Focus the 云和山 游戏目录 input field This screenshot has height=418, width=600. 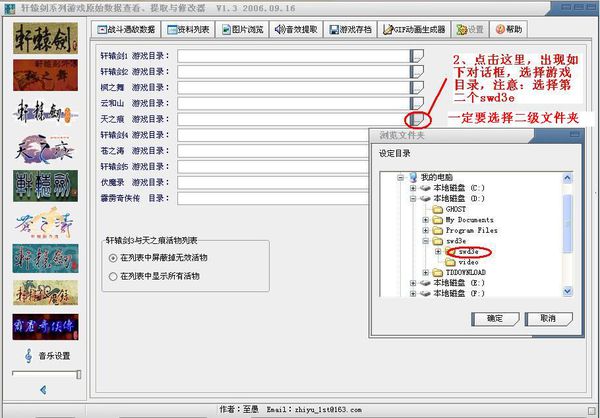[x=293, y=103]
